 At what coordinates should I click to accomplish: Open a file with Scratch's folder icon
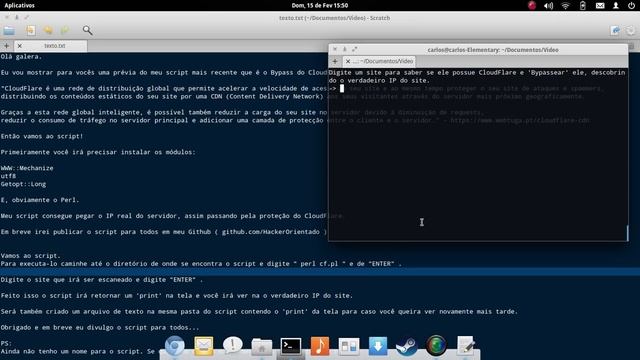click(x=9, y=31)
